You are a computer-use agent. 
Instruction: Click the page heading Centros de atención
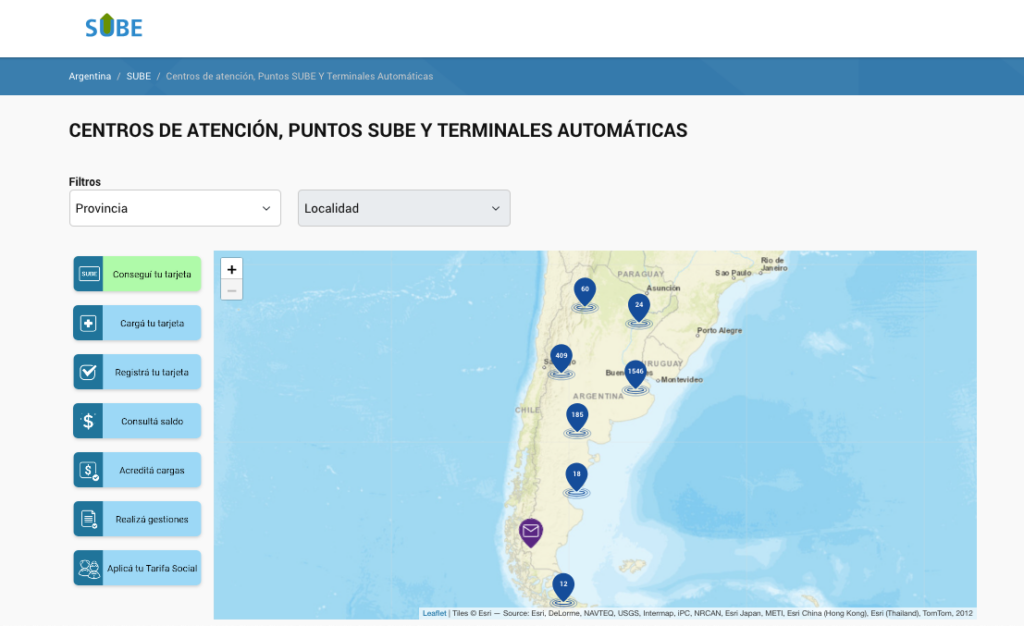(x=378, y=131)
